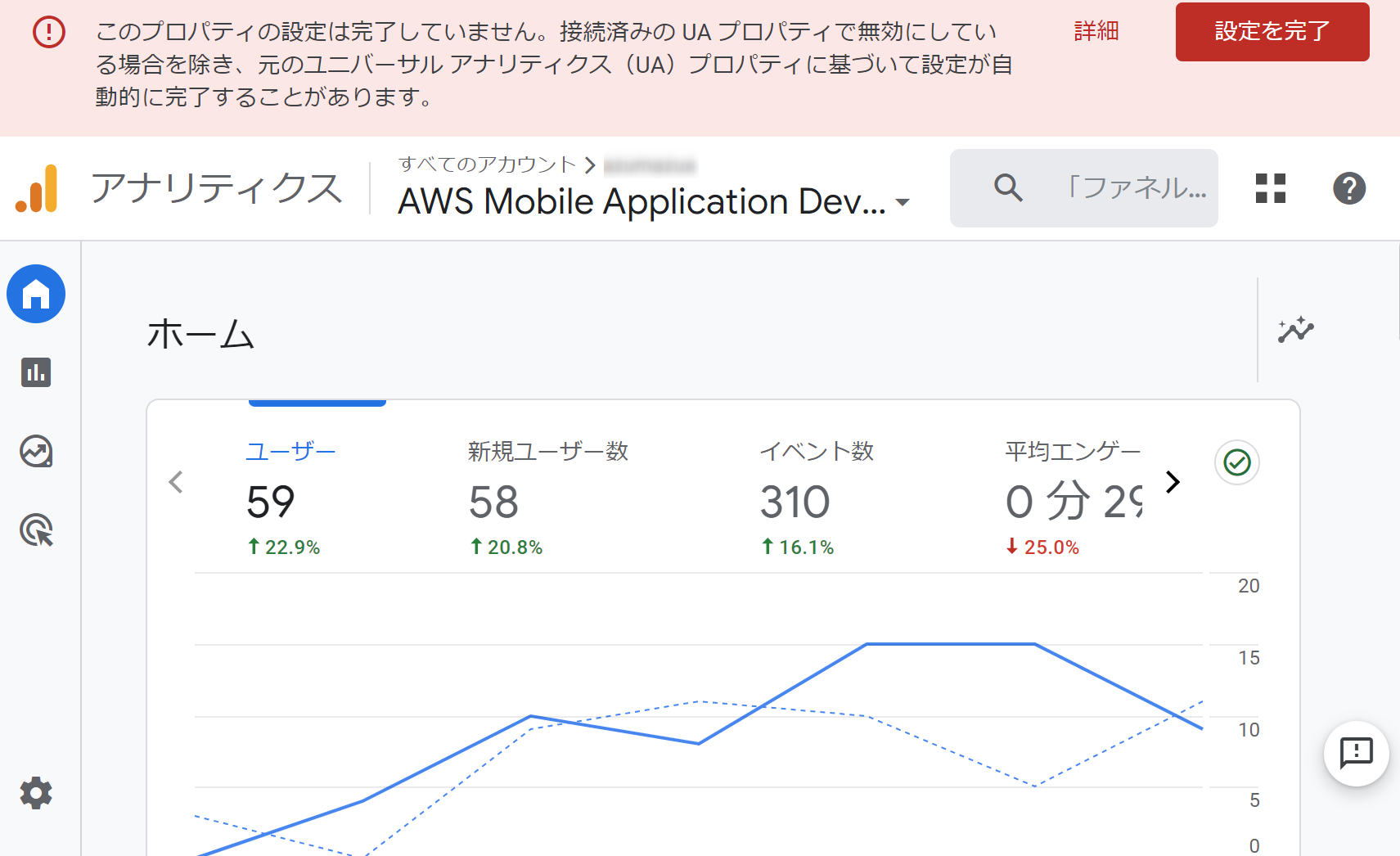Open the 詳細 link in banner
The height and width of the screenshot is (856, 1400).
(x=1096, y=31)
